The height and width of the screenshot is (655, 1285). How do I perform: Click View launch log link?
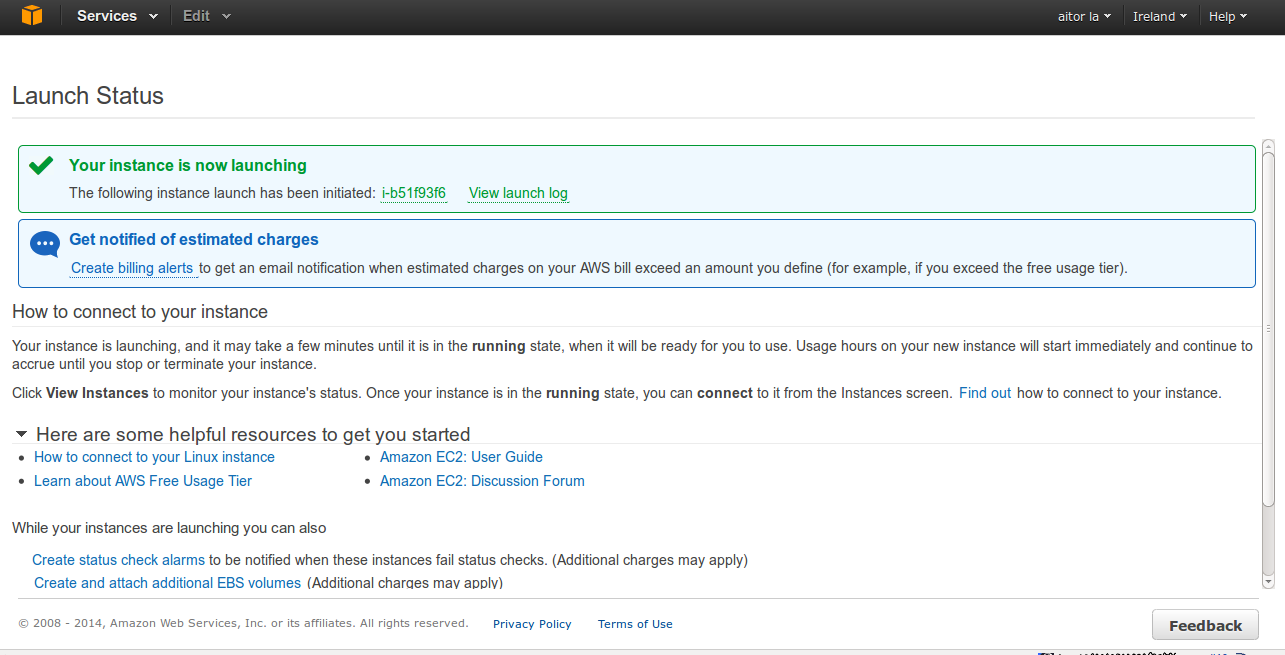pyautogui.click(x=518, y=193)
